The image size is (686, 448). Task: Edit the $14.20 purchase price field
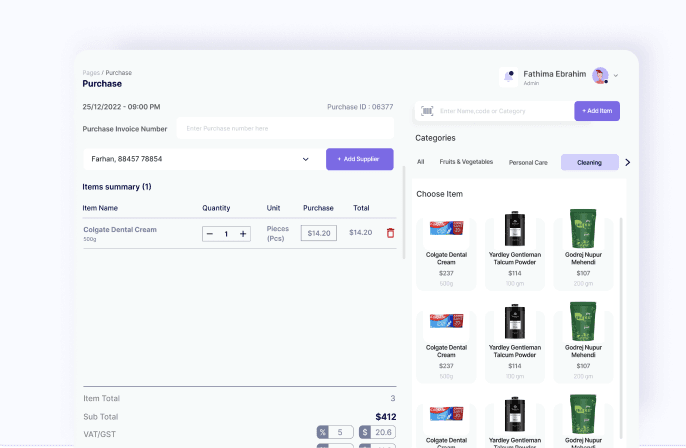(318, 233)
